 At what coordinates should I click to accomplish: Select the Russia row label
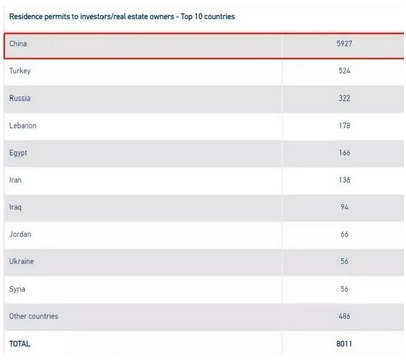[20, 98]
